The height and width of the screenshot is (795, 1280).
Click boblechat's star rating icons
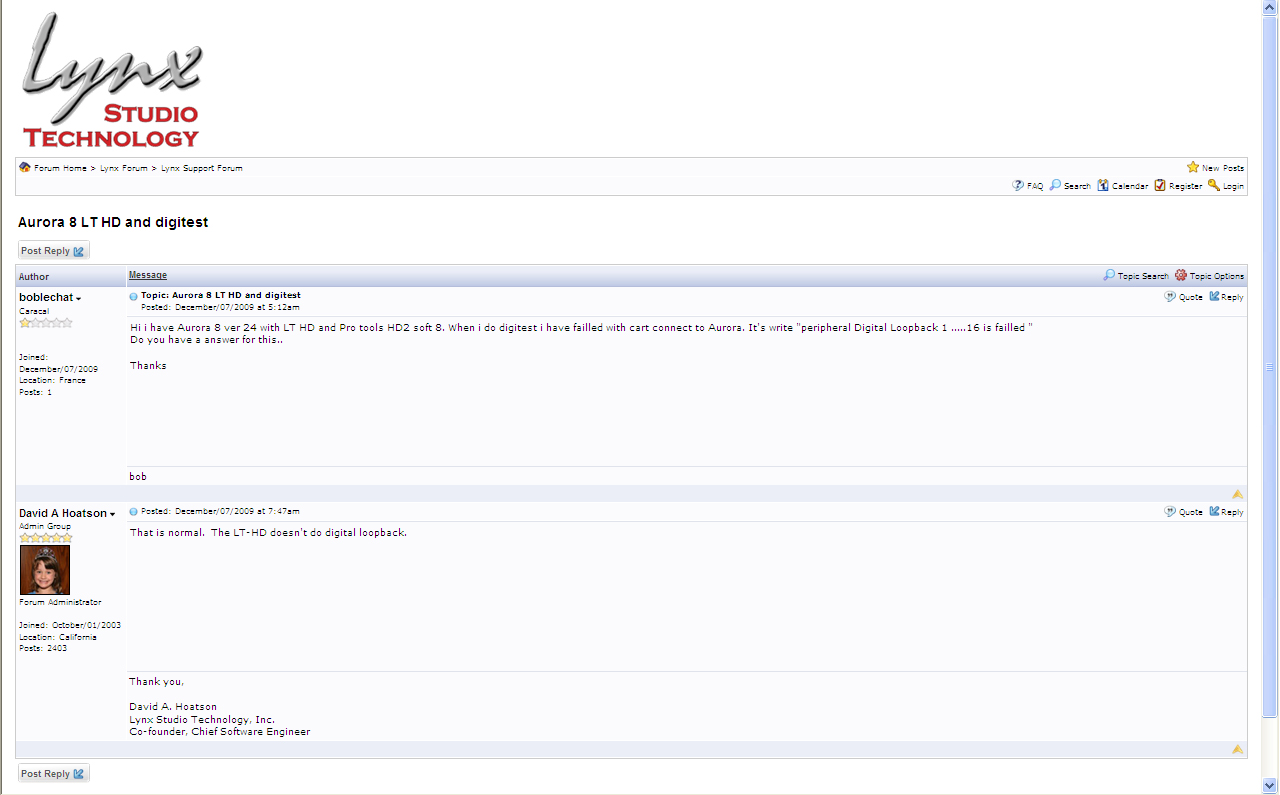coord(46,323)
